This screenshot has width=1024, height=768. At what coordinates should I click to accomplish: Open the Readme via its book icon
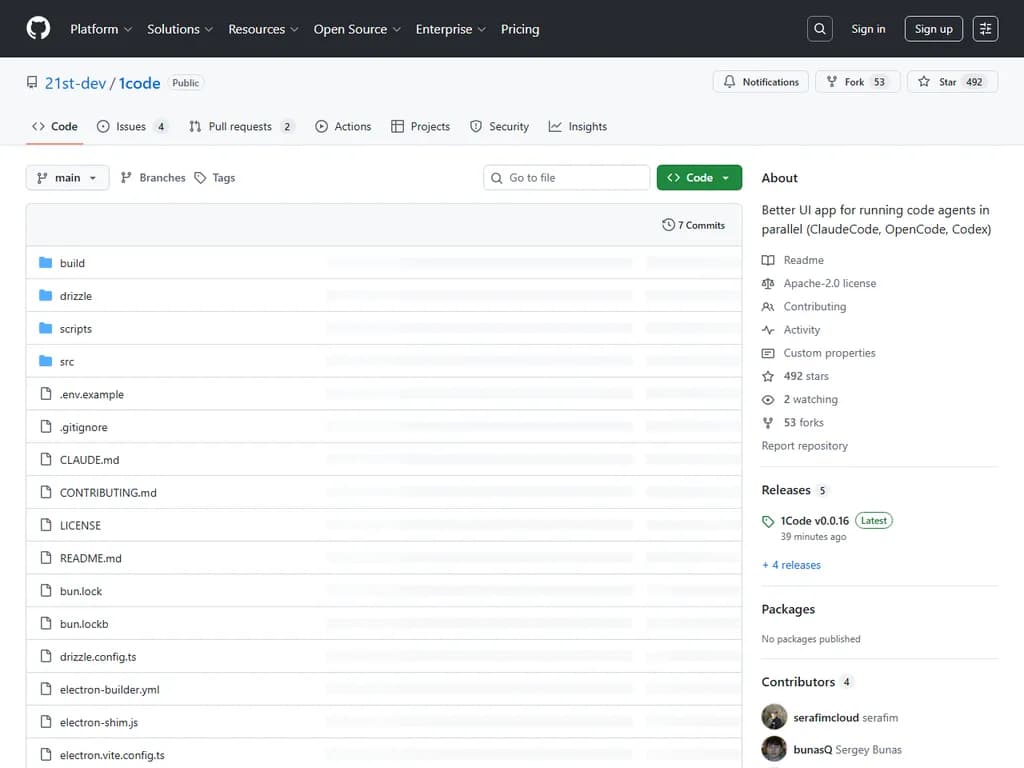click(x=768, y=260)
